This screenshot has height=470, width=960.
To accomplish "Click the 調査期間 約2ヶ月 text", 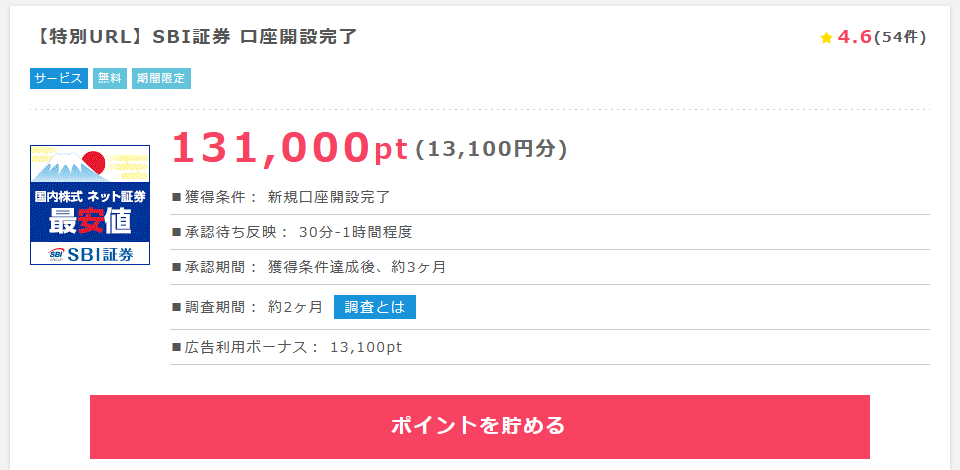I will 247,307.
